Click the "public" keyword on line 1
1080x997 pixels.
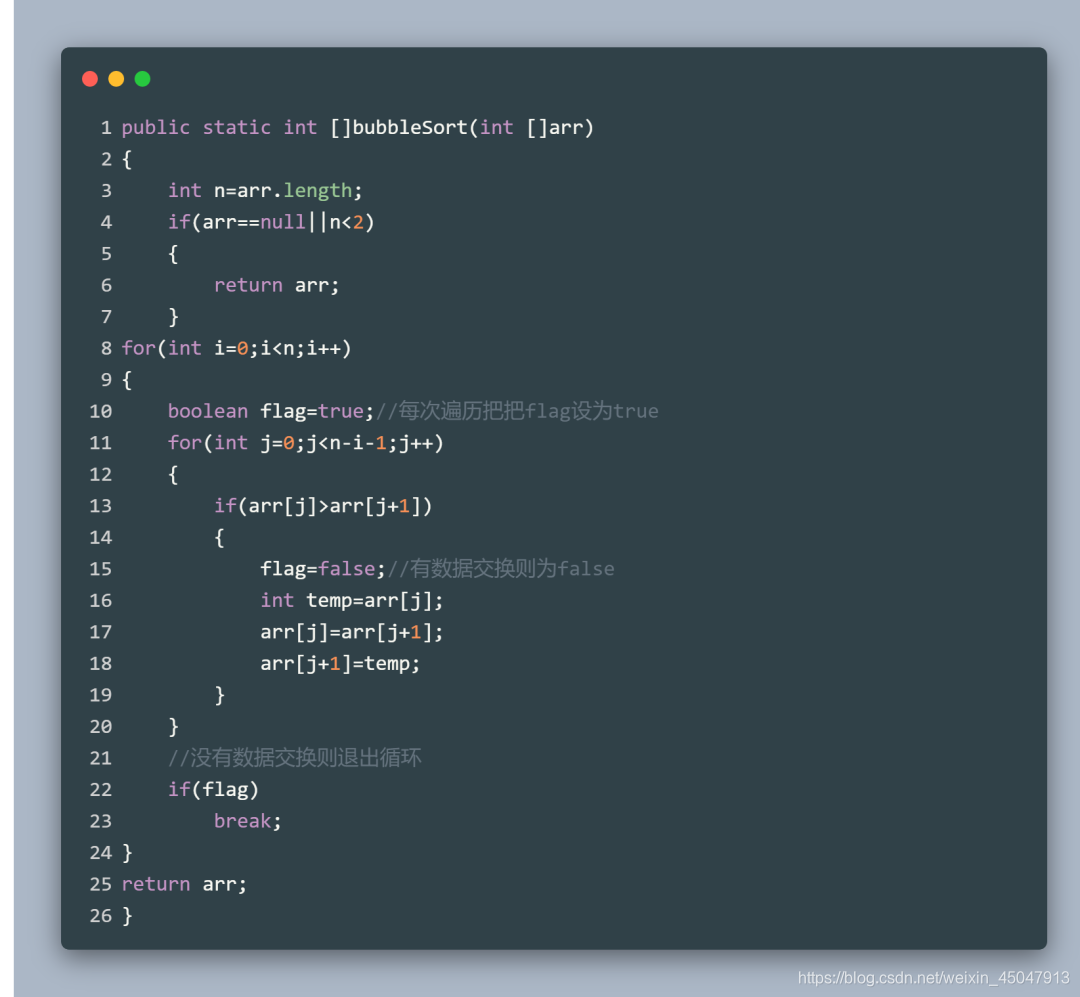click(156, 127)
